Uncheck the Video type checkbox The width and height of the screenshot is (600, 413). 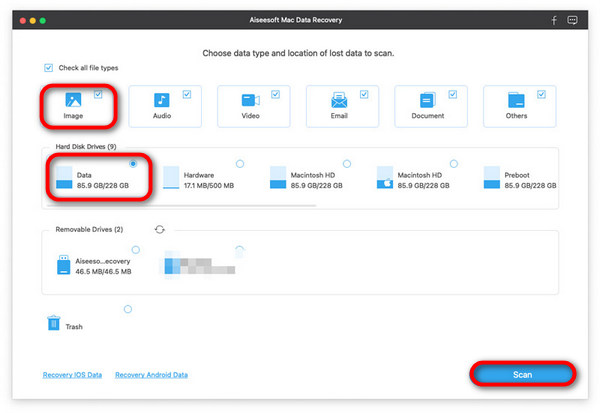(x=276, y=94)
